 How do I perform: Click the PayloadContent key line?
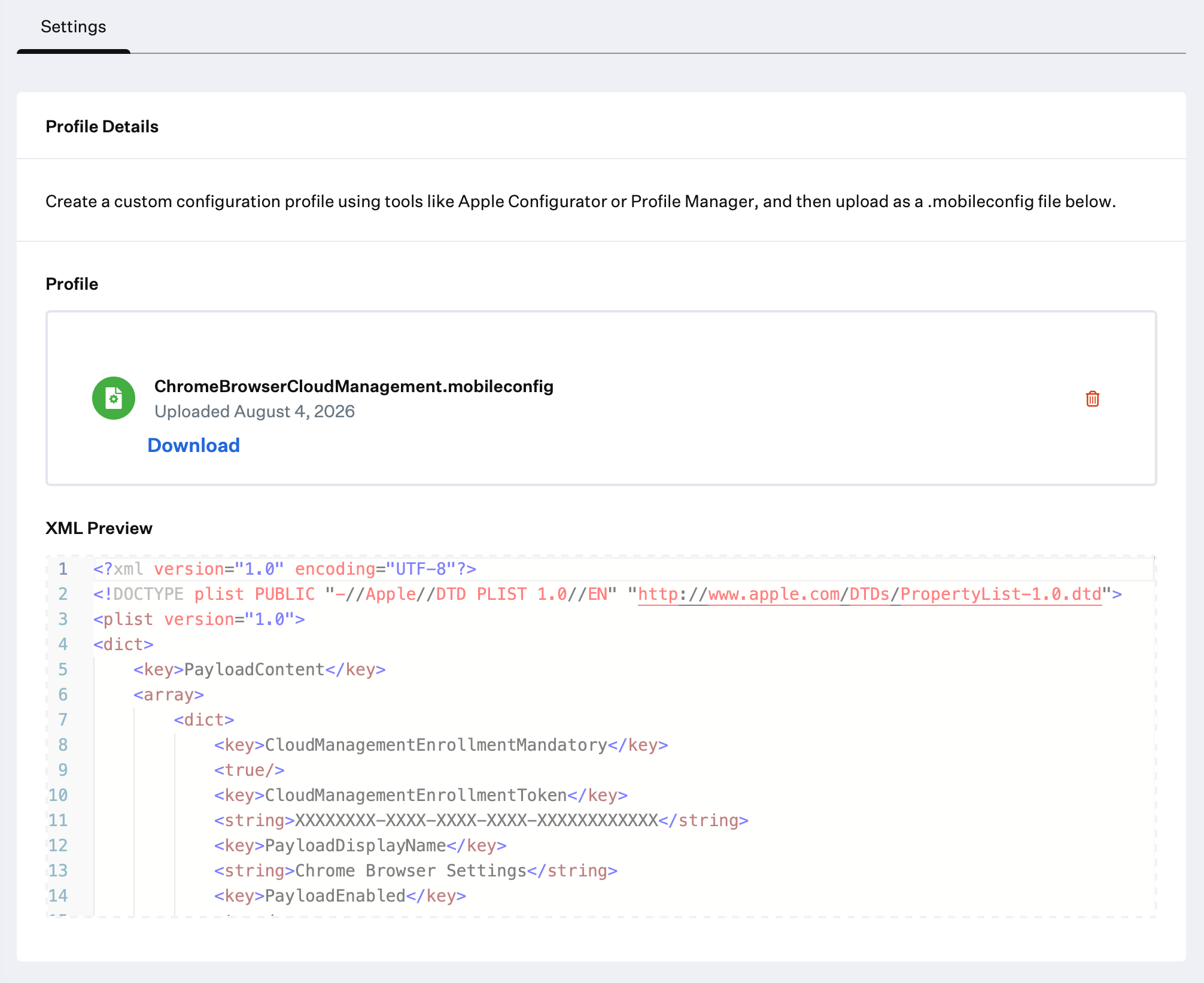pyautogui.click(x=260, y=670)
